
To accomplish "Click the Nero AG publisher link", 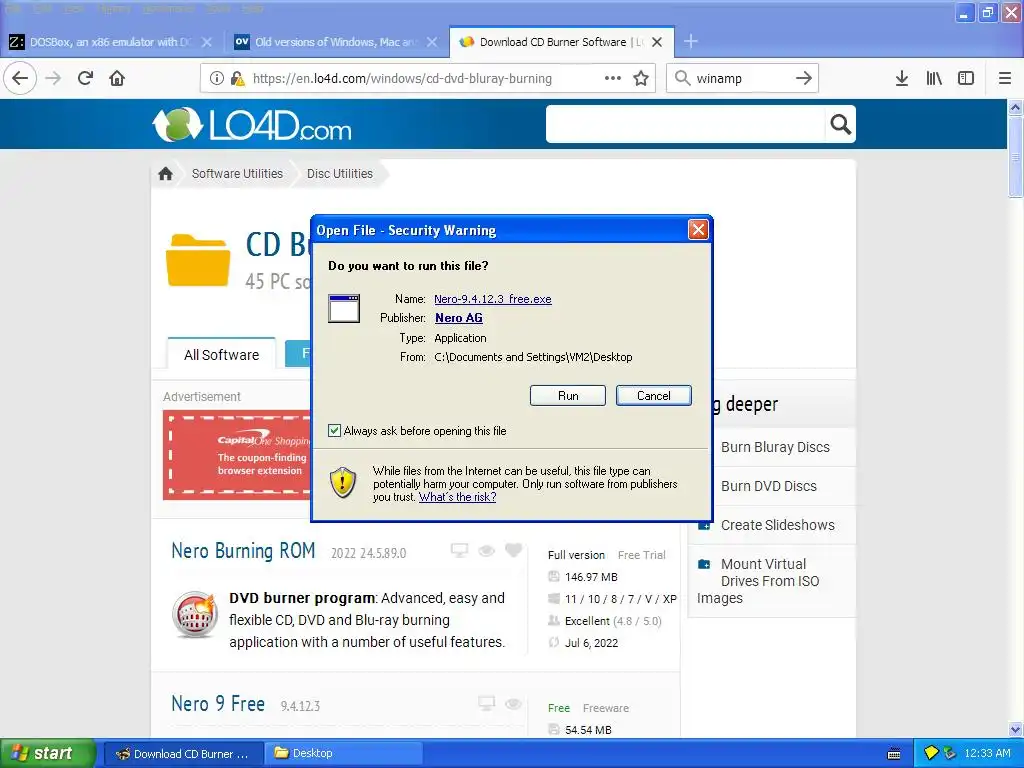I will (x=458, y=318).
